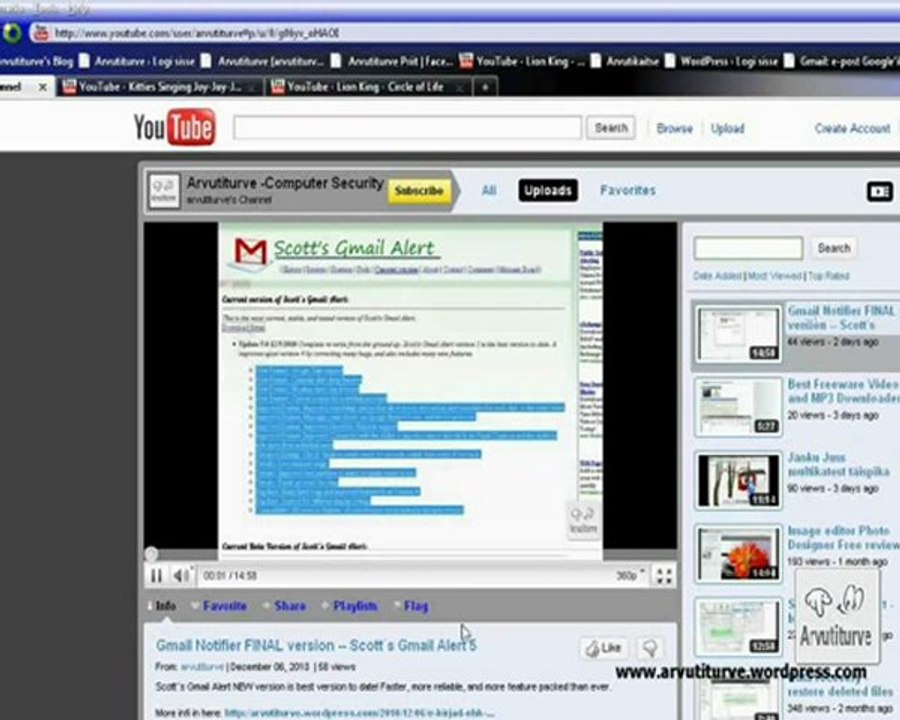Open the Best Freeware Video thumbnail
This screenshot has width=900, height=720.
738,407
